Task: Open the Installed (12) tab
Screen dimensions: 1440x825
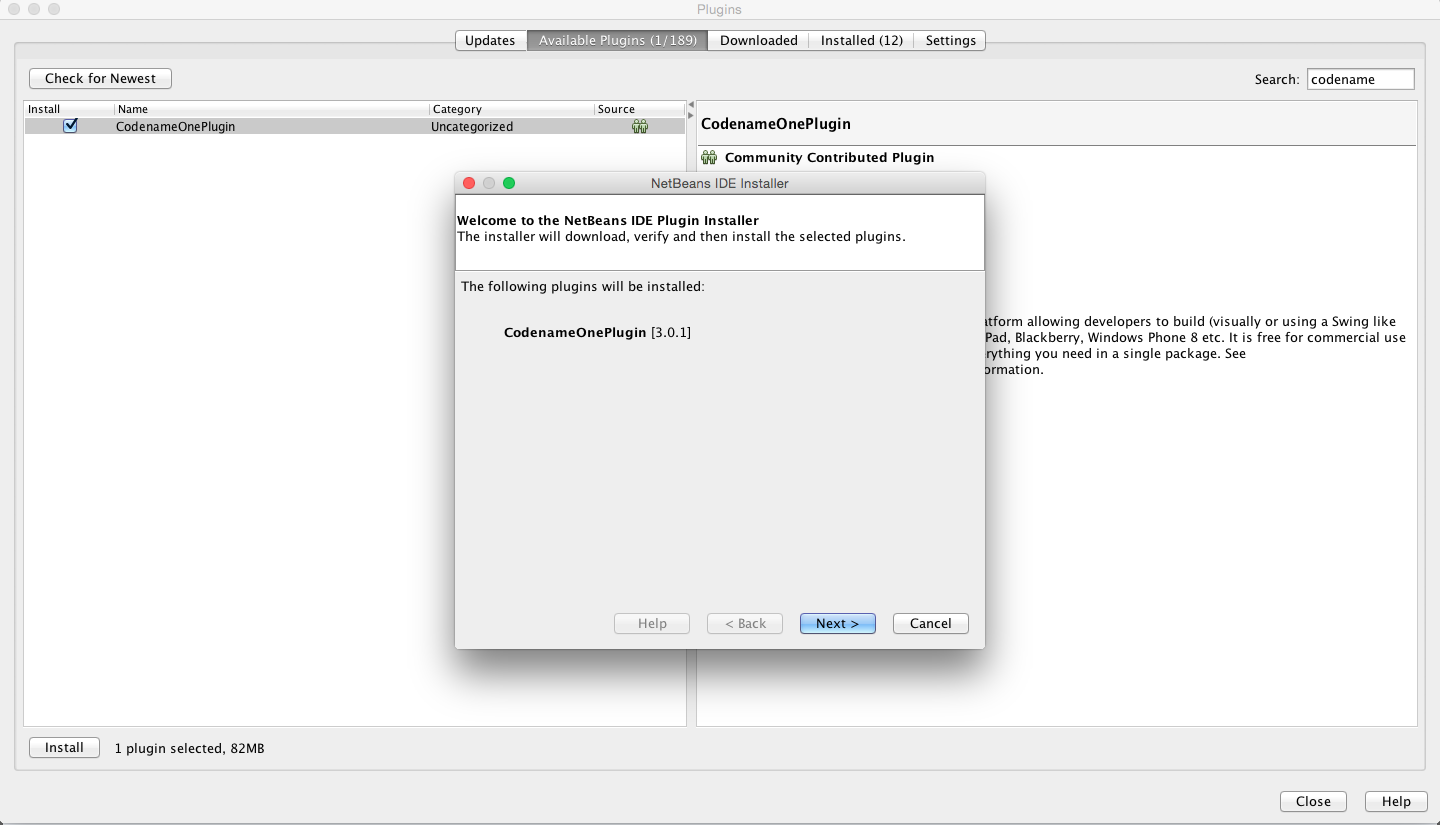Action: pos(861,41)
